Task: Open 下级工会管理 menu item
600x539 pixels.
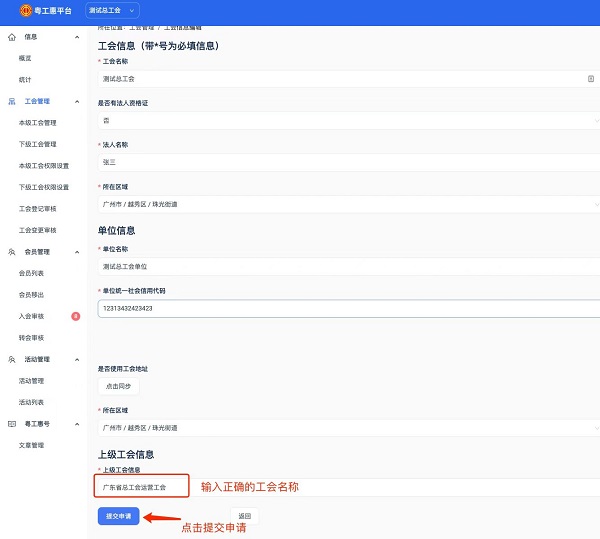Action: pos(38,144)
